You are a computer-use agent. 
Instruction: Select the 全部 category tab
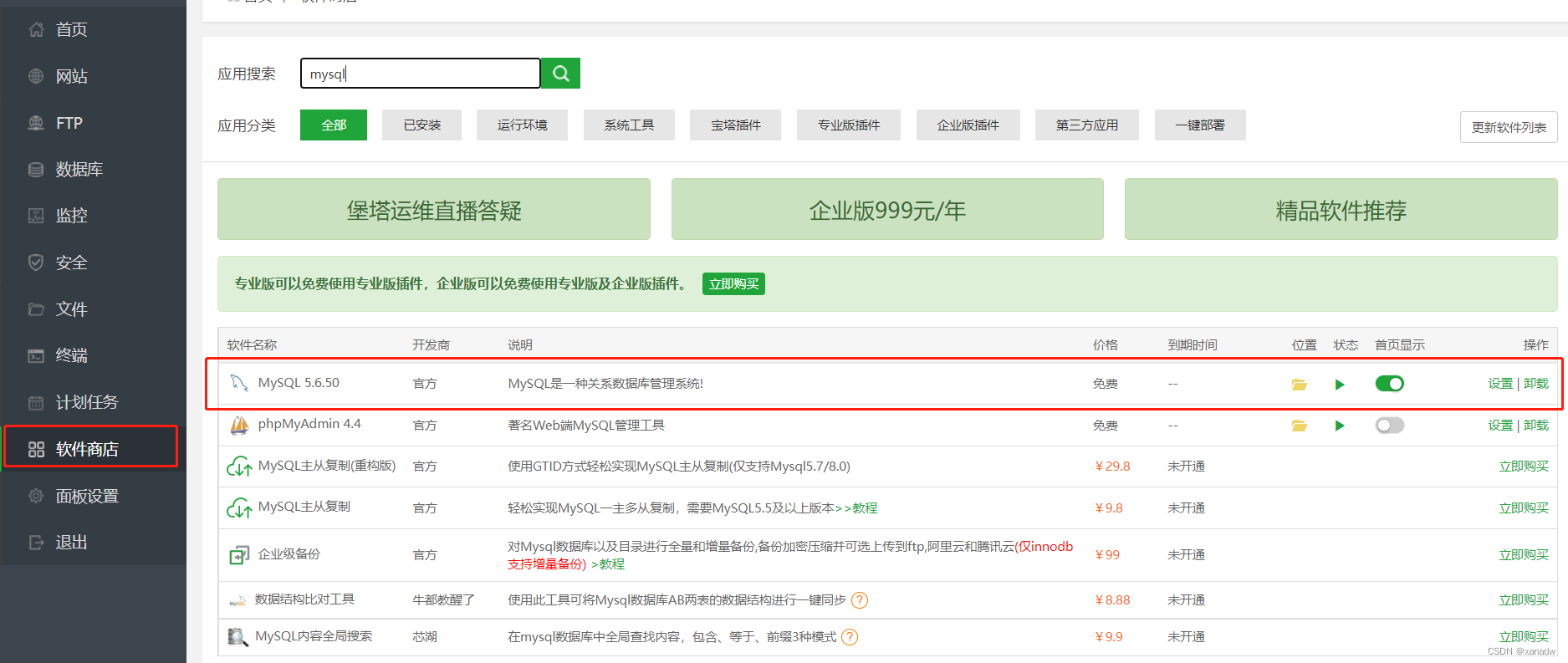334,125
